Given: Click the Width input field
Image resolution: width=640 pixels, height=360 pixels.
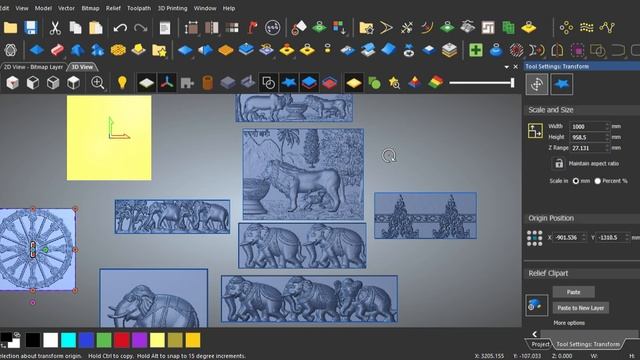Looking at the screenshot, I should coord(587,127).
